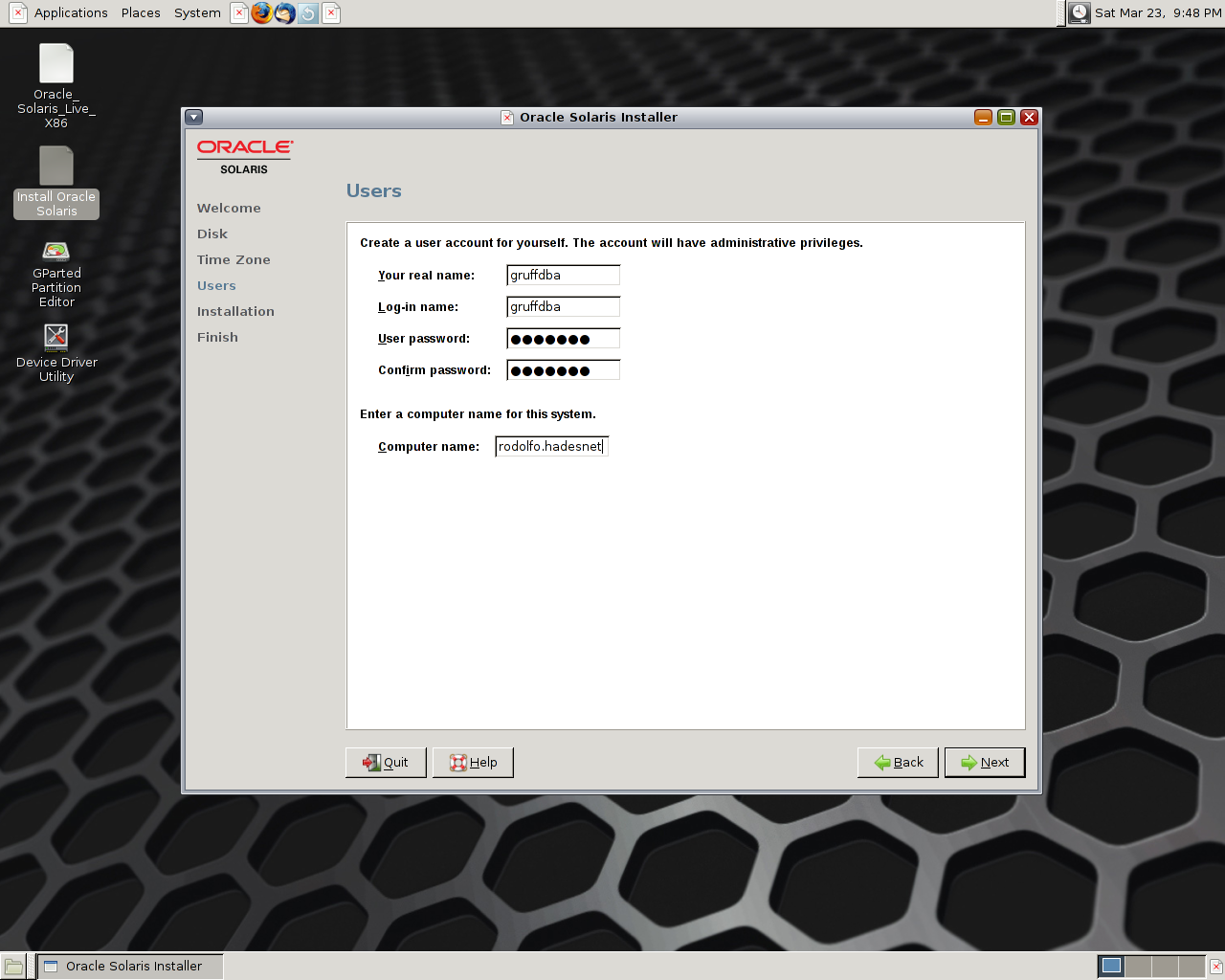The height and width of the screenshot is (980, 1225).
Task: Open the Device Driver Utility desktop icon
Action: pos(56,352)
